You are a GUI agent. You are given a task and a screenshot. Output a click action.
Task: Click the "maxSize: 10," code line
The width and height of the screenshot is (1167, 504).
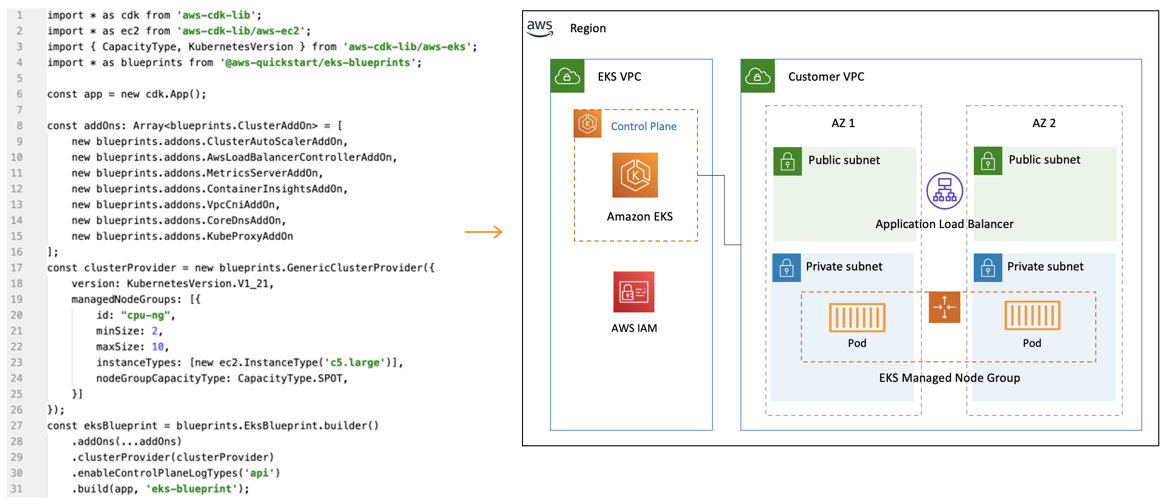[x=132, y=347]
